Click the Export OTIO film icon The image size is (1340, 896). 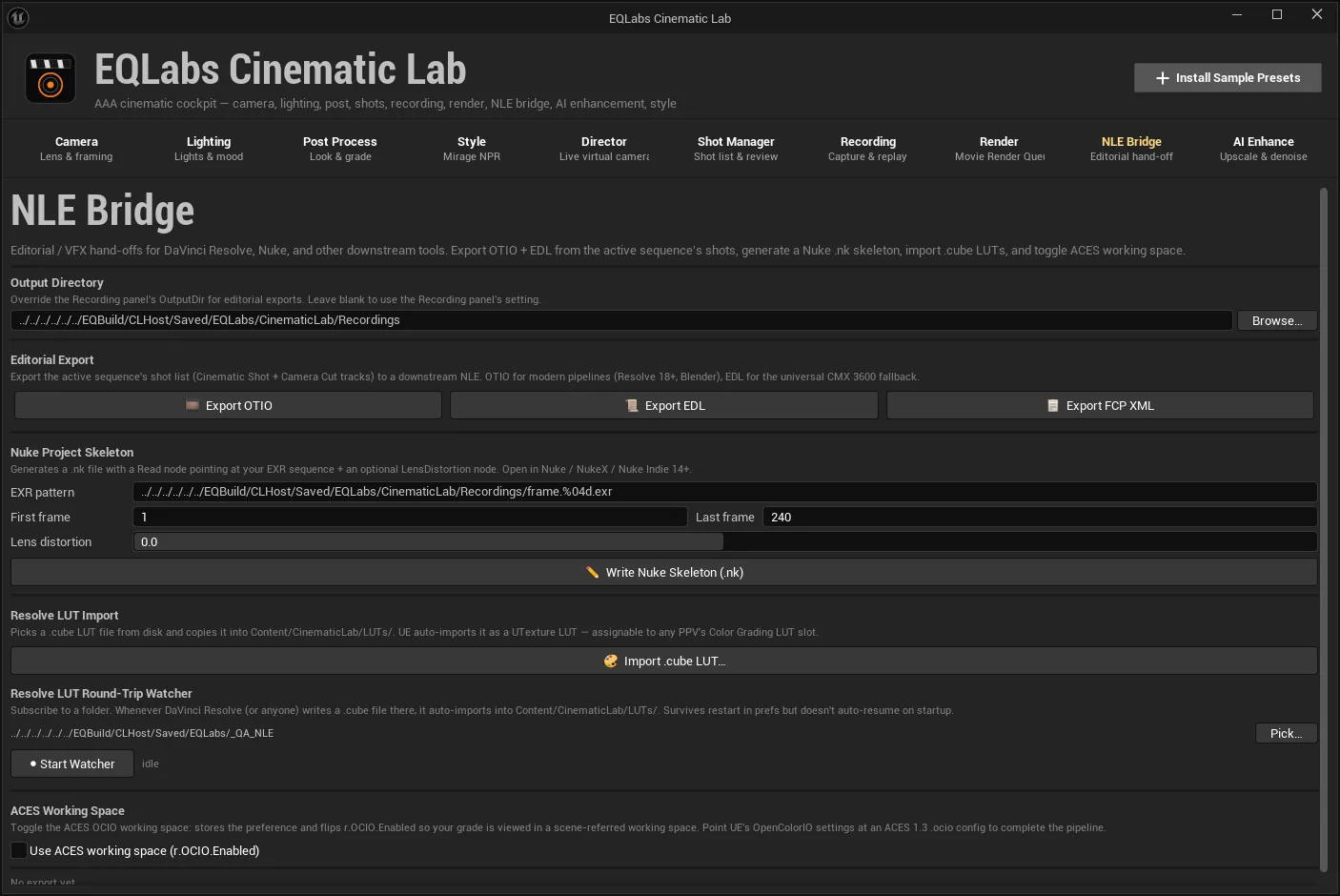coord(193,405)
